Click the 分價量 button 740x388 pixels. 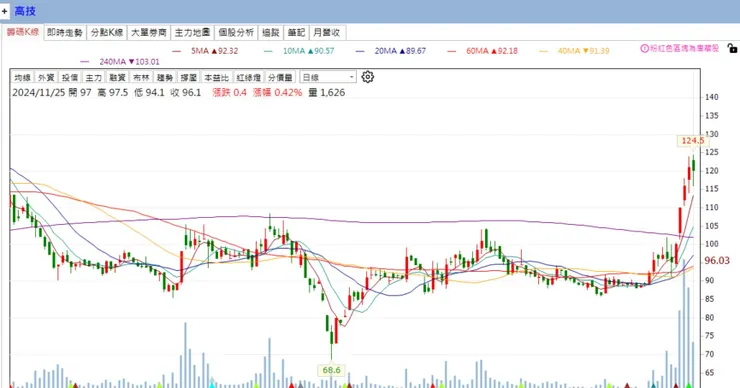pyautogui.click(x=280, y=77)
